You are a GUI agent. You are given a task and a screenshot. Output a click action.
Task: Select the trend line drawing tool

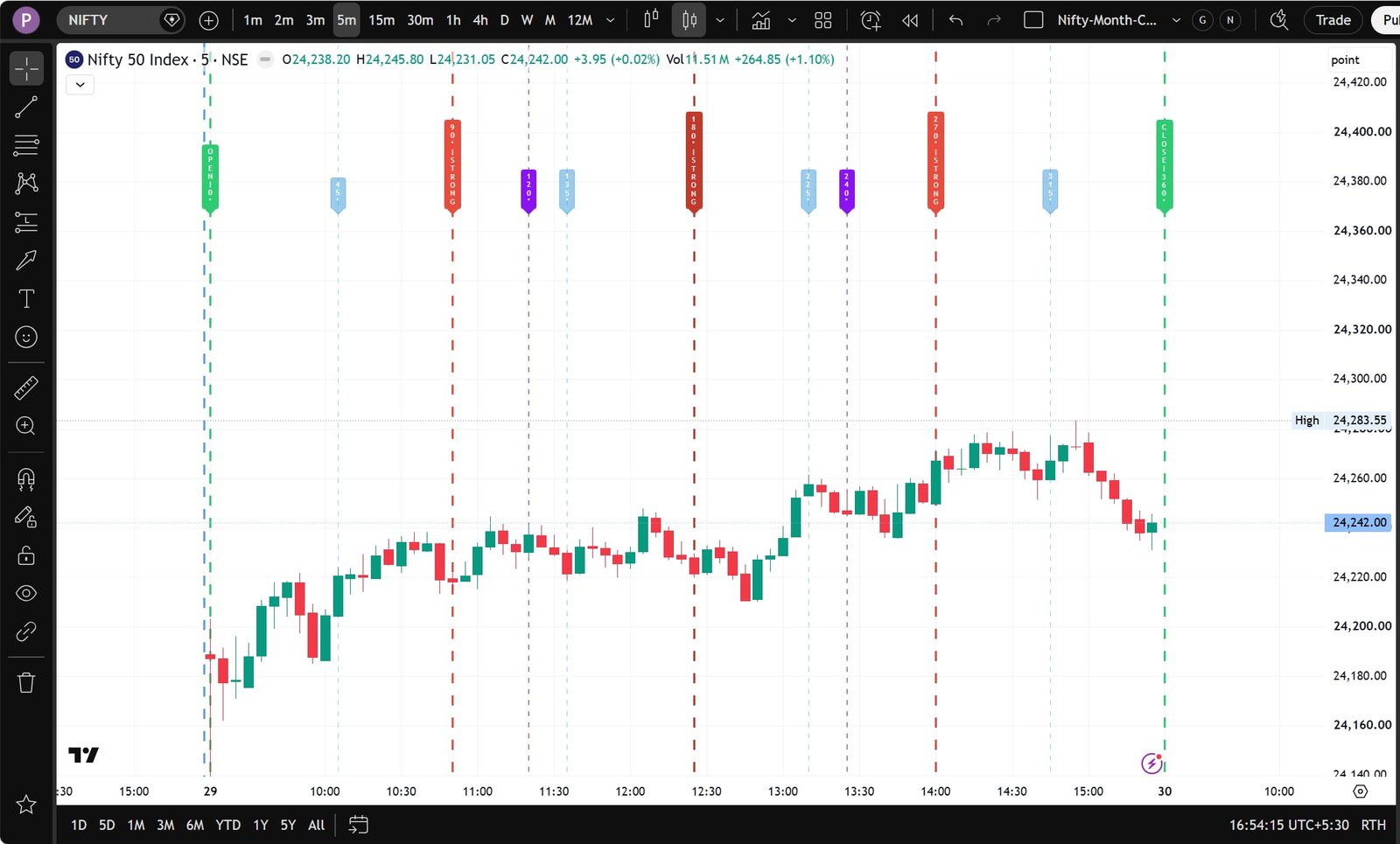pos(26,107)
